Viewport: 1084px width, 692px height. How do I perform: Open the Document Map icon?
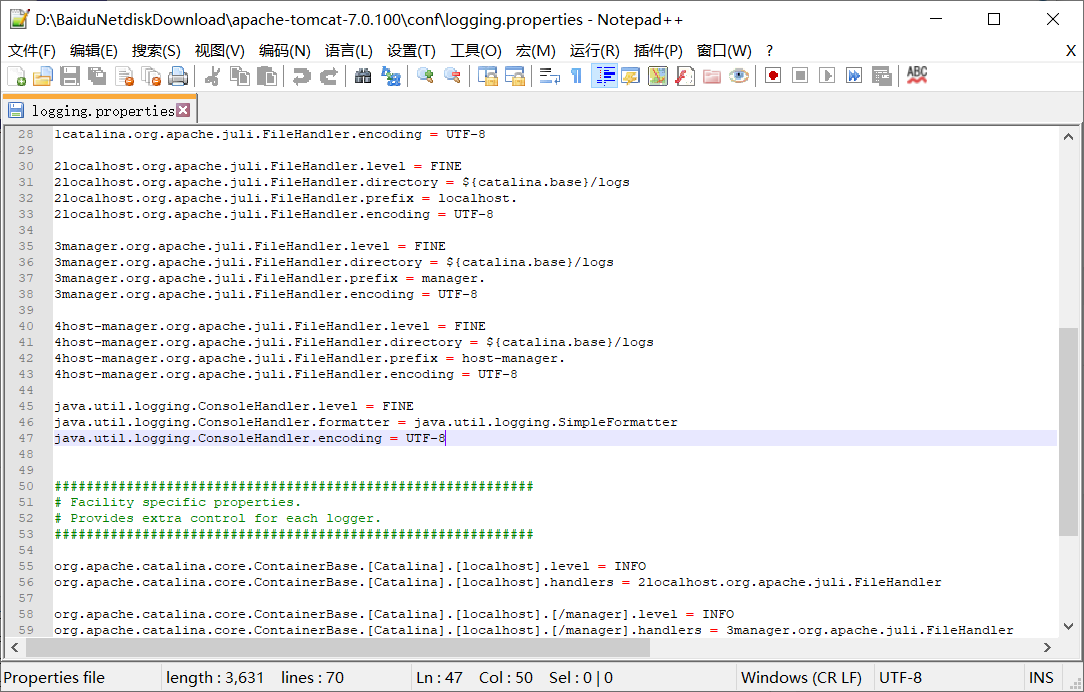point(657,76)
